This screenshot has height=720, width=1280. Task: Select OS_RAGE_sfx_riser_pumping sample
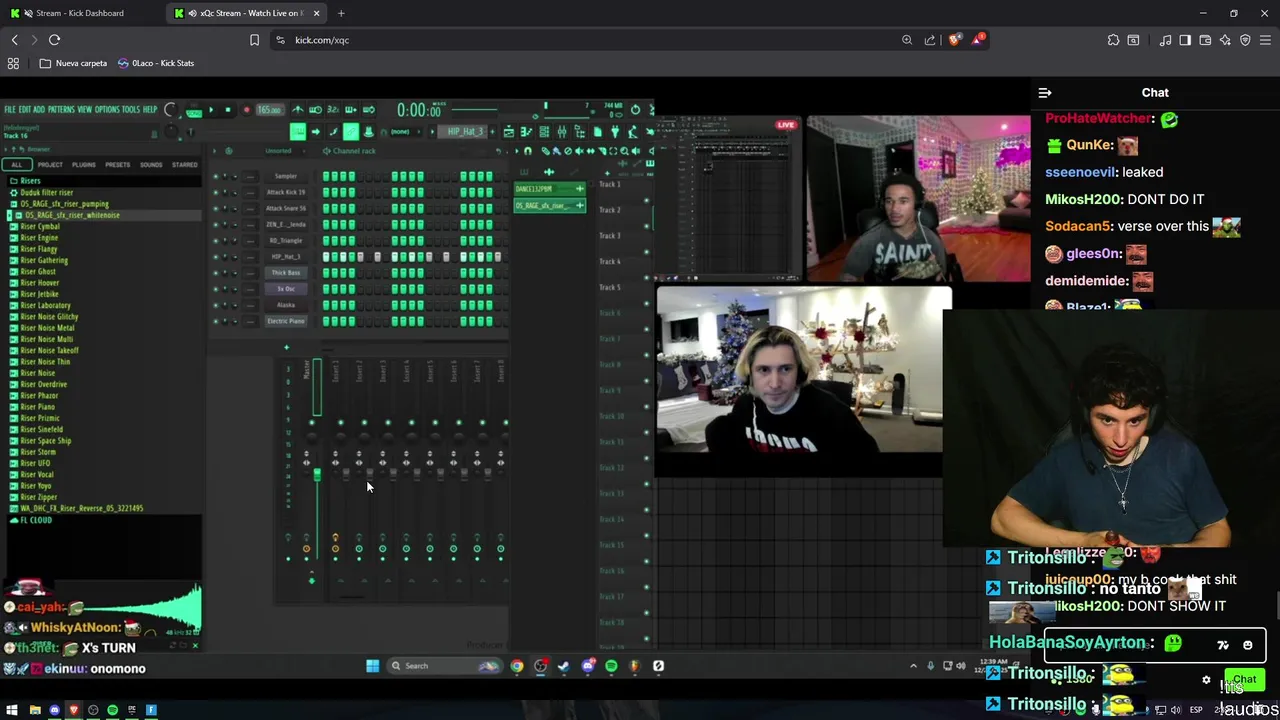(65, 204)
